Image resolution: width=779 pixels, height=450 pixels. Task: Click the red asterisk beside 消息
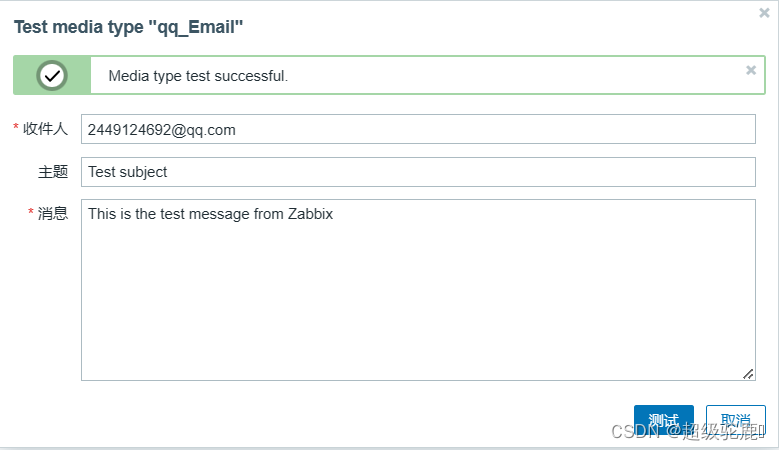click(x=30, y=212)
